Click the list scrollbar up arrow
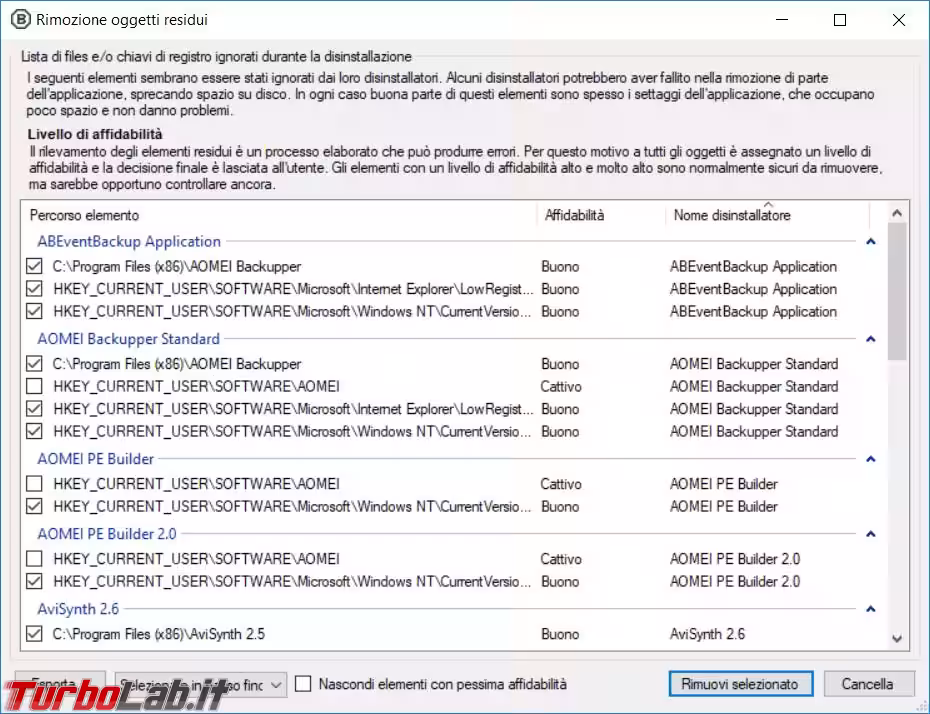This screenshot has width=930, height=714. (x=897, y=213)
